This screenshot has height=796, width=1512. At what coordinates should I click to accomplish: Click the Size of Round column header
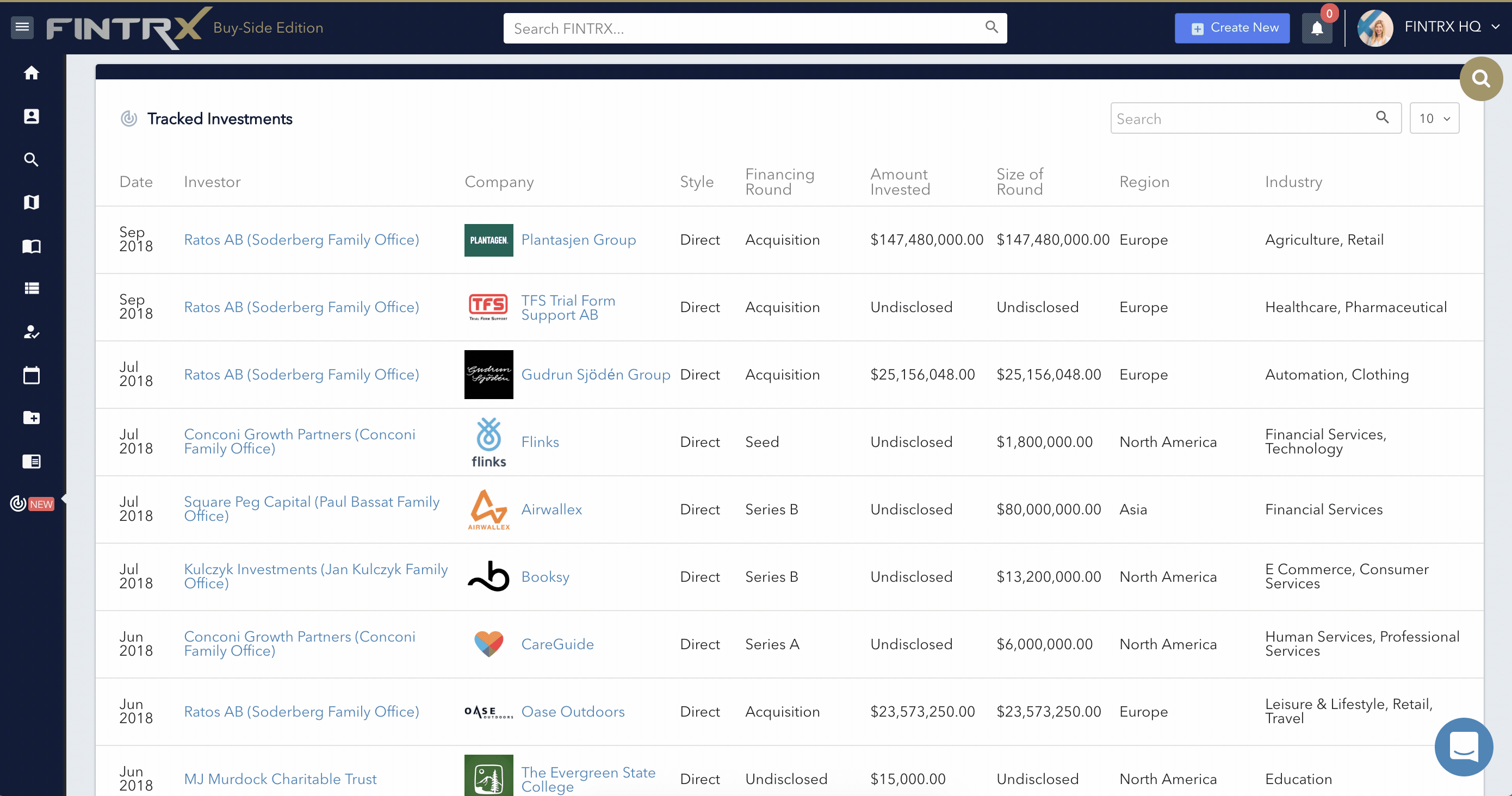click(1020, 182)
